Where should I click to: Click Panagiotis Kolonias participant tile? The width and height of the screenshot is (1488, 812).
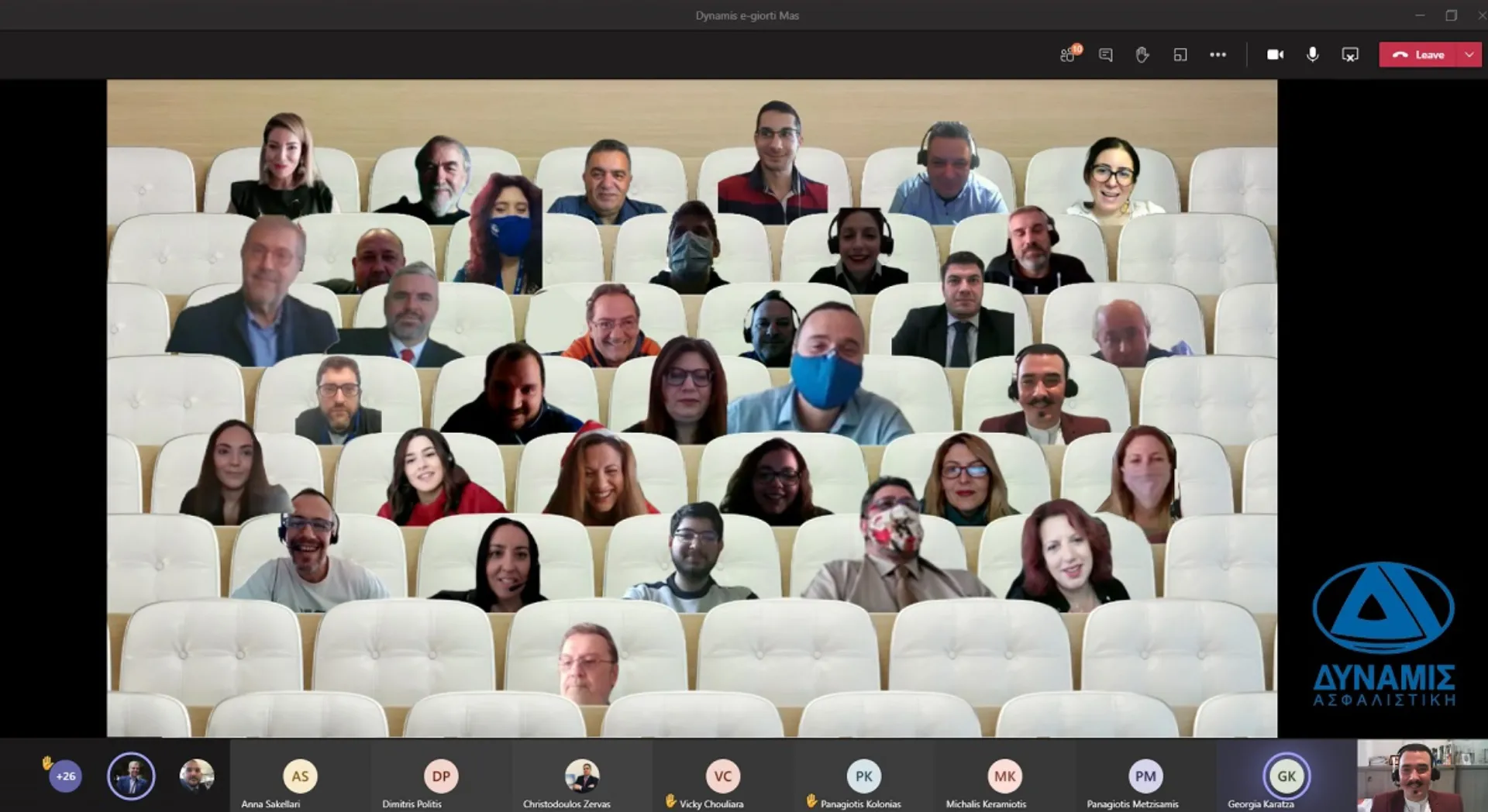[x=863, y=776]
